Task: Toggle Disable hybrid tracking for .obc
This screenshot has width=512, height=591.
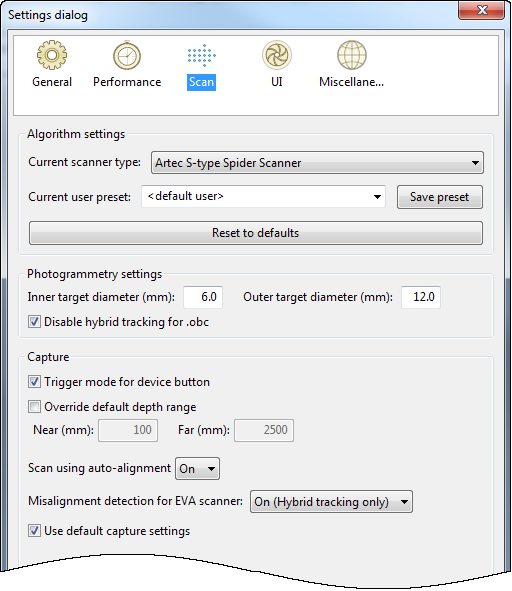Action: coord(34,322)
